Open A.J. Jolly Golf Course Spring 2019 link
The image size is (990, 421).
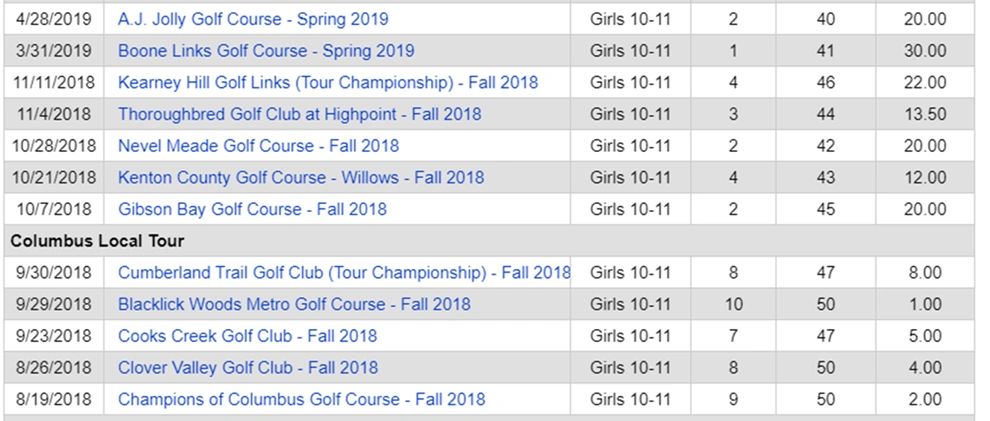[253, 19]
